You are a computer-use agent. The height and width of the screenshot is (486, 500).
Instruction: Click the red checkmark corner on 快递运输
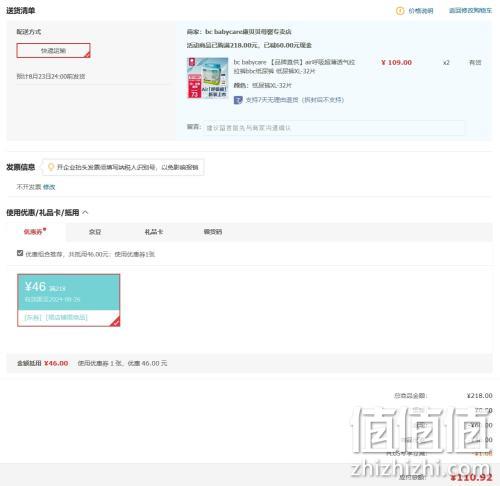87,54
